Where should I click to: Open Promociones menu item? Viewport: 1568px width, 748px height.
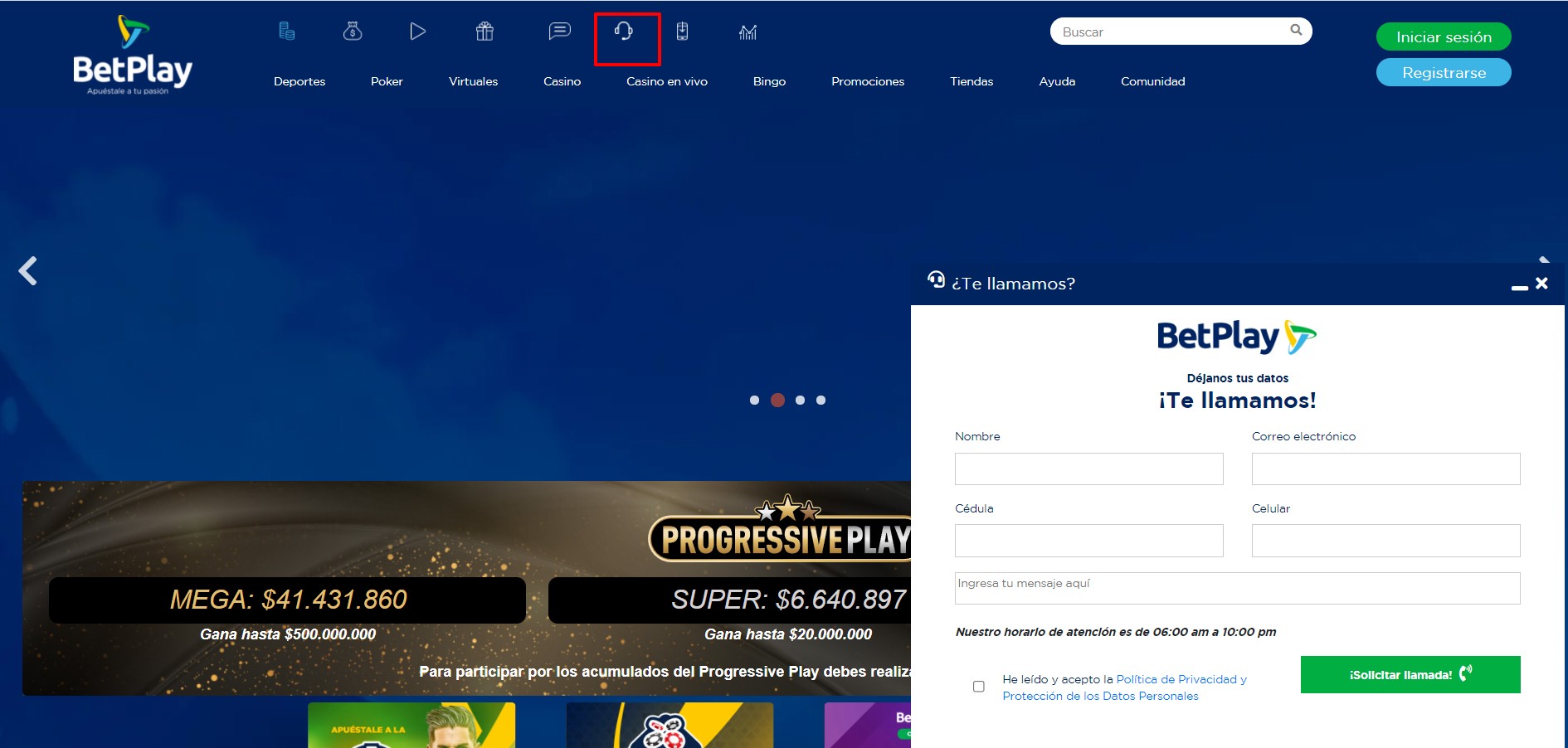coord(868,81)
